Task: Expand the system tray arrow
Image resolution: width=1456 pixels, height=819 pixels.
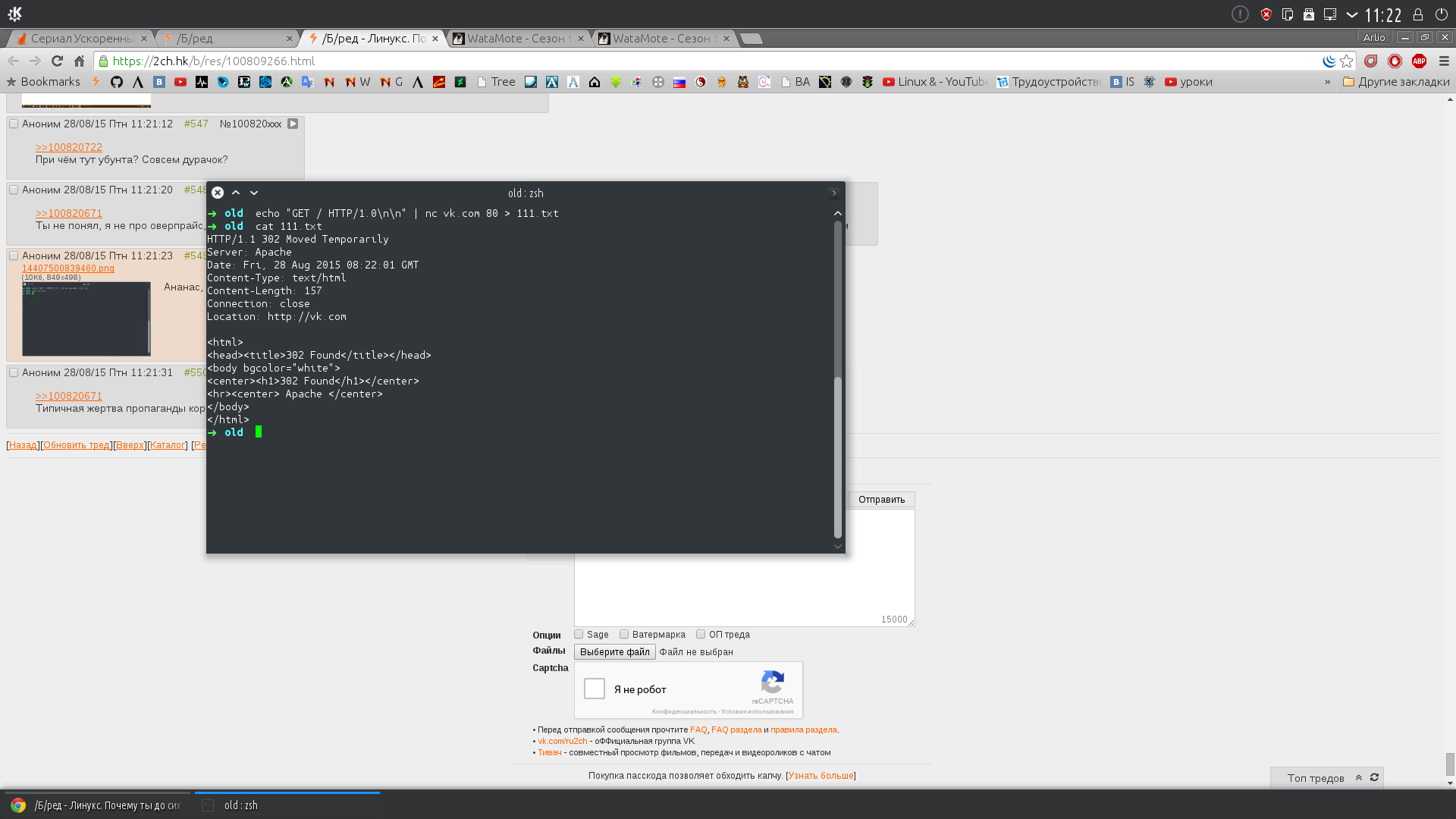Action: tap(1351, 14)
